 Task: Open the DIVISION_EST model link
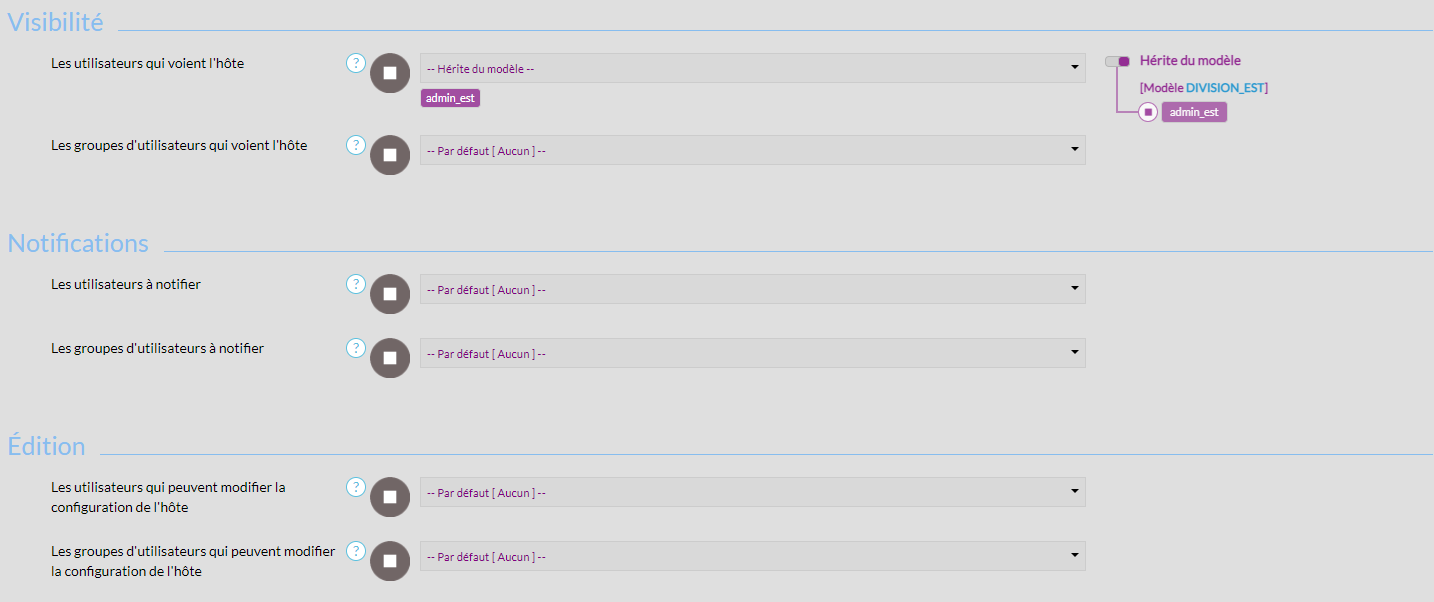point(1224,88)
